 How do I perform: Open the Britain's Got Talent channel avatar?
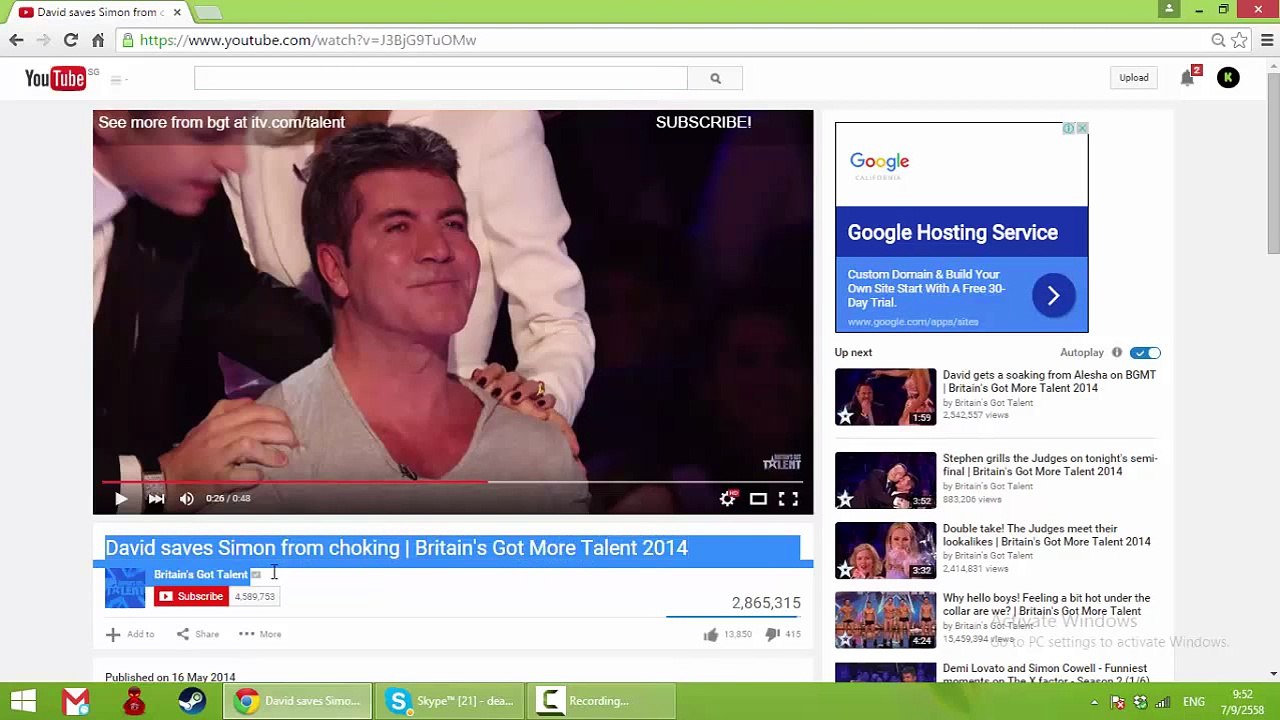coord(125,588)
